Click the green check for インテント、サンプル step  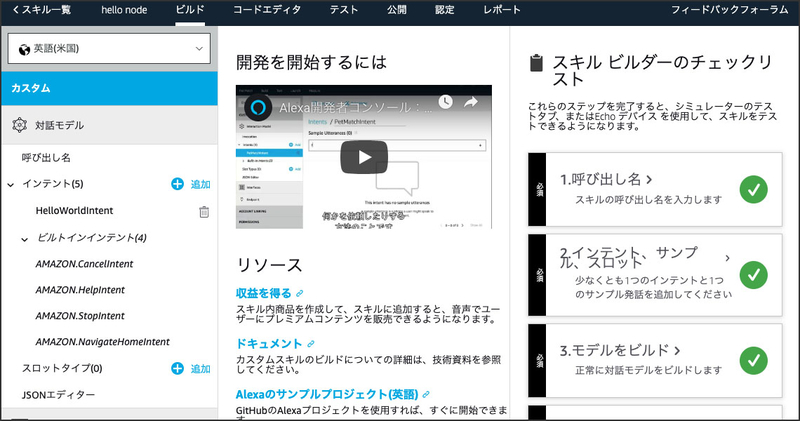754,275
